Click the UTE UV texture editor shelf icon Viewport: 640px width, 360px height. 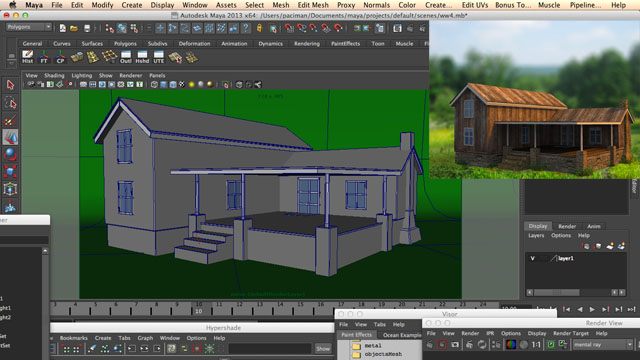coord(159,57)
